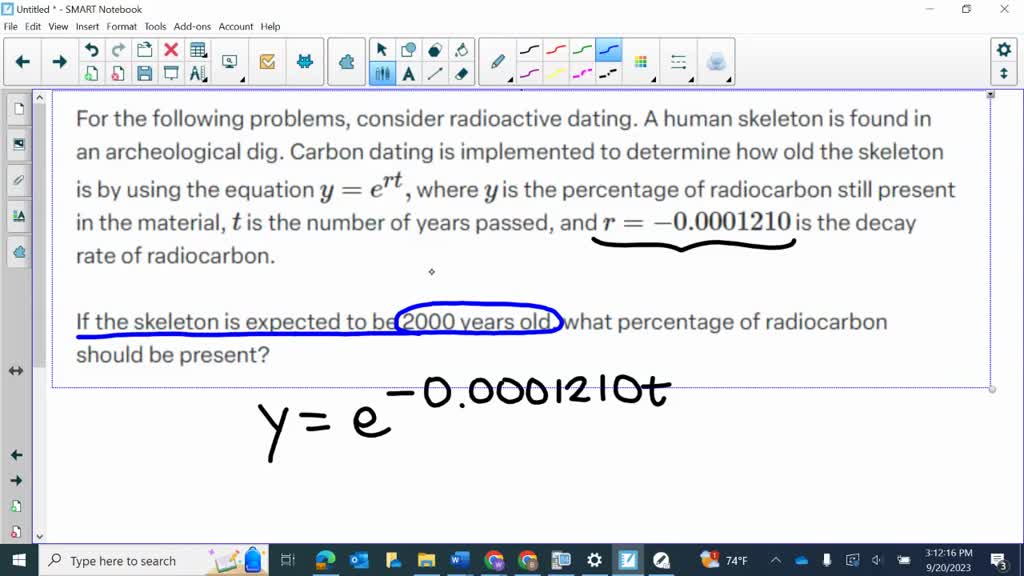Insert a Table
1024x576 pixels.
pyautogui.click(x=196, y=49)
